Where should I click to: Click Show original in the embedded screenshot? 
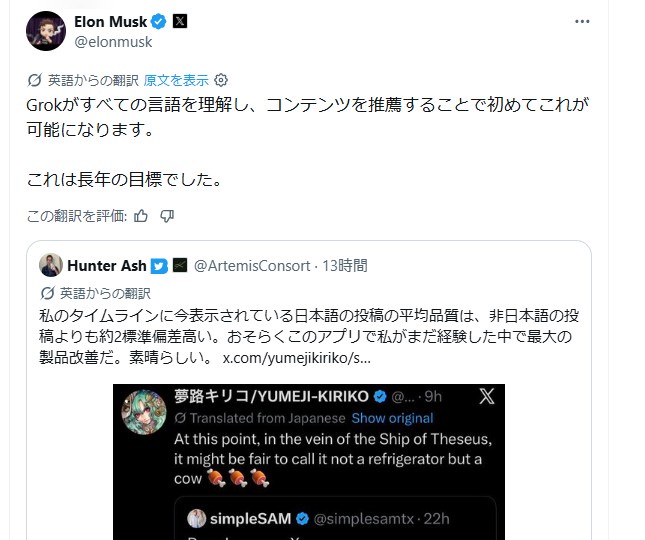tap(392, 418)
